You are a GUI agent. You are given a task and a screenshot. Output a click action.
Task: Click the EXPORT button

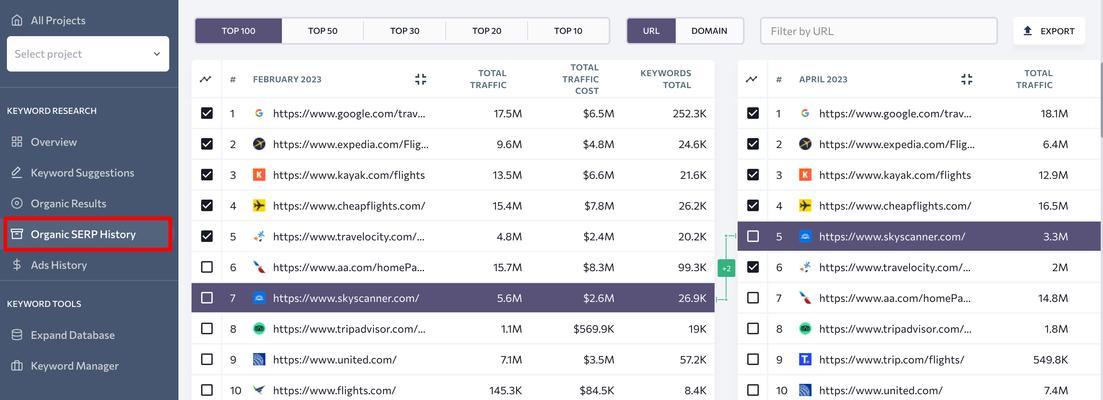point(1049,31)
